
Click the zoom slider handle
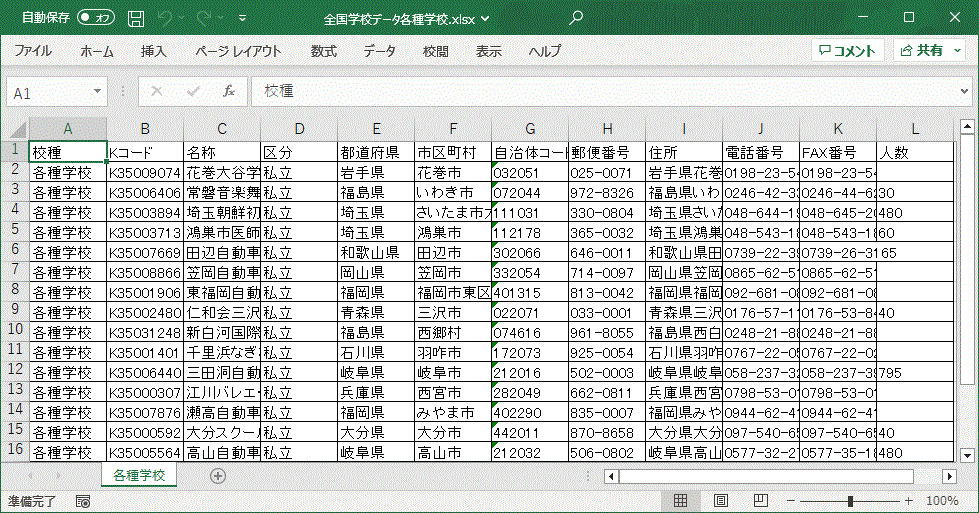tap(849, 500)
